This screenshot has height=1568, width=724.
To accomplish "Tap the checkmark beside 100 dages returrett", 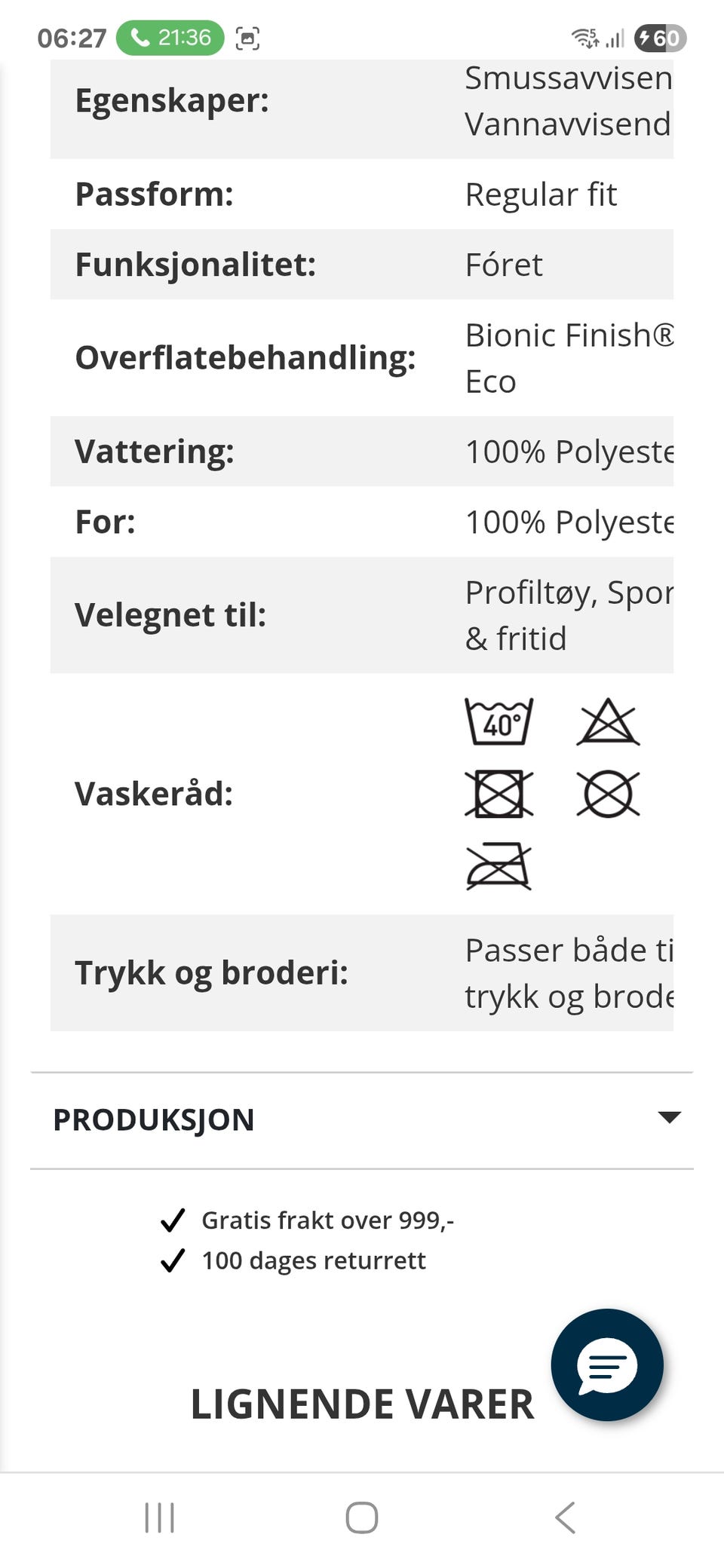I will (x=173, y=1260).
